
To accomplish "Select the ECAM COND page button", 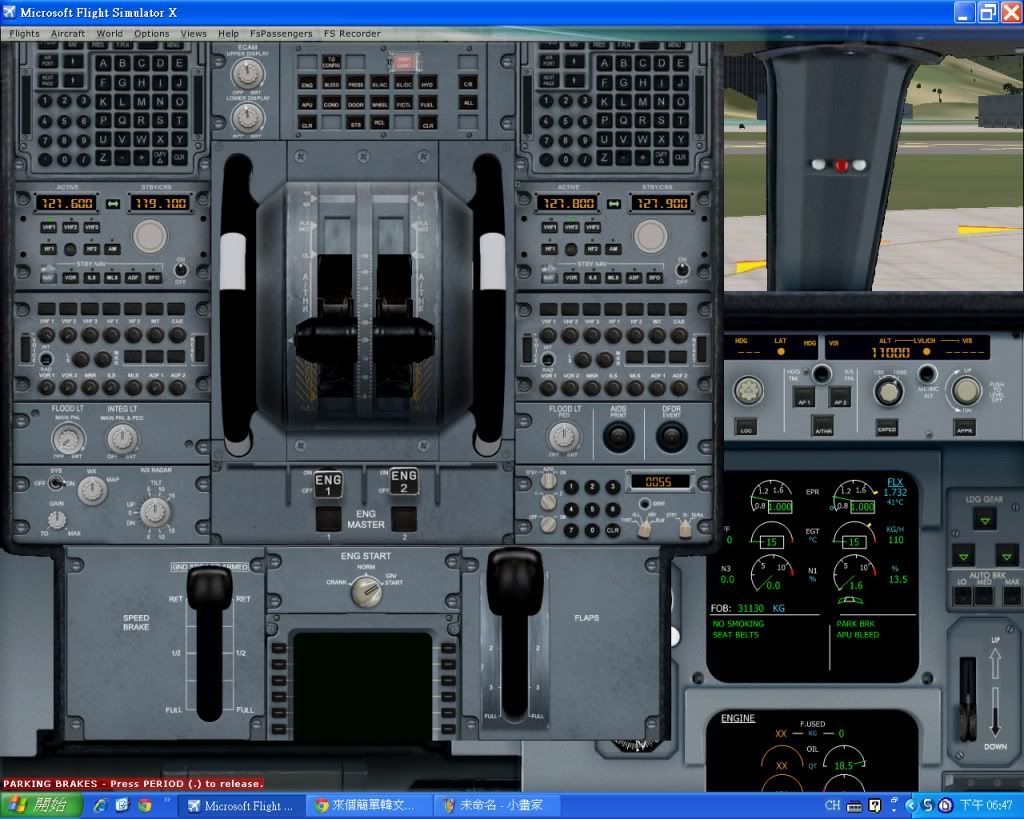I will (x=331, y=104).
